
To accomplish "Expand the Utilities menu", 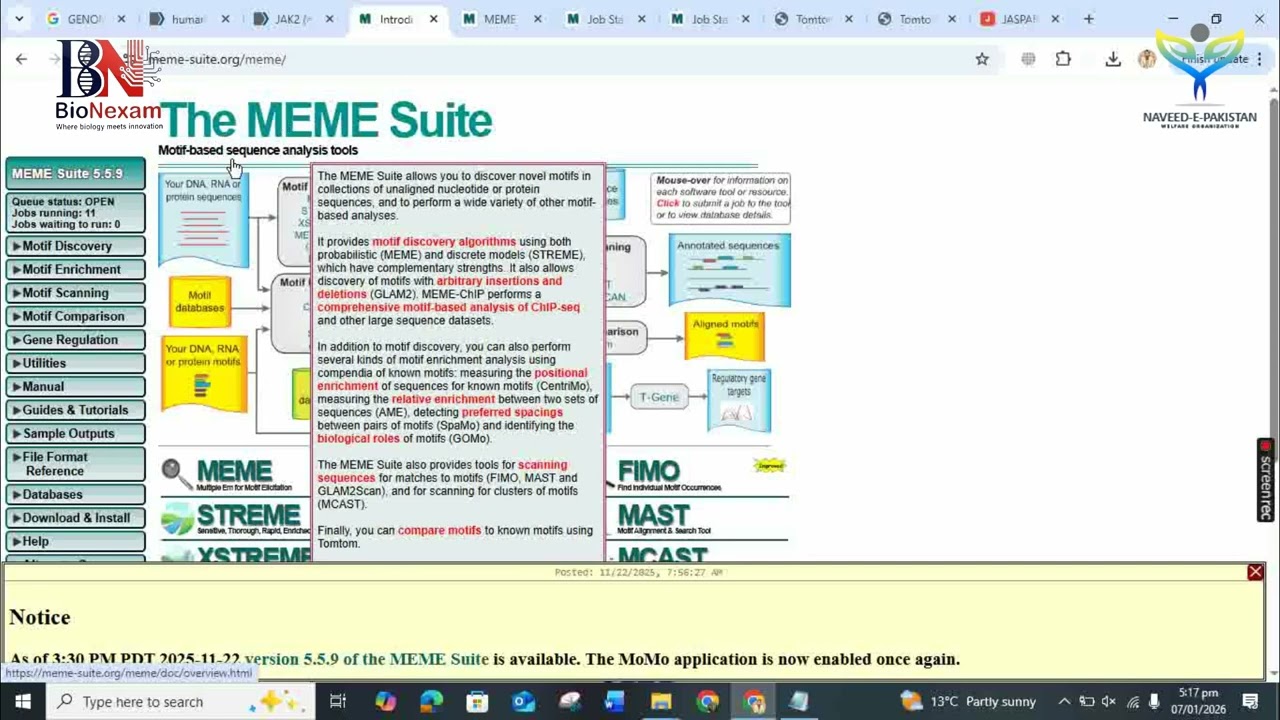I will (x=76, y=363).
